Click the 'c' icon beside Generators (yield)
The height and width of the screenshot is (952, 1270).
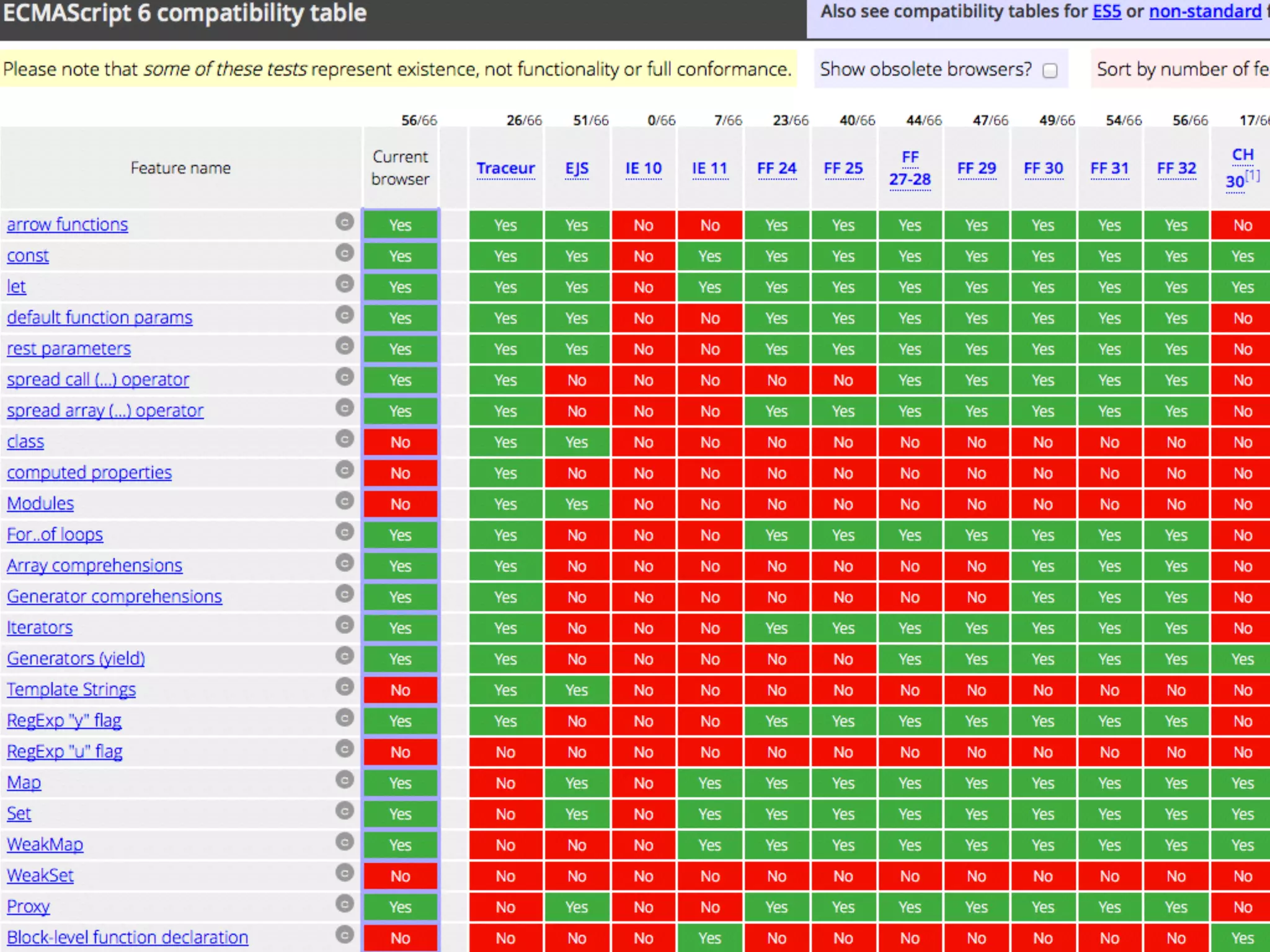345,656
